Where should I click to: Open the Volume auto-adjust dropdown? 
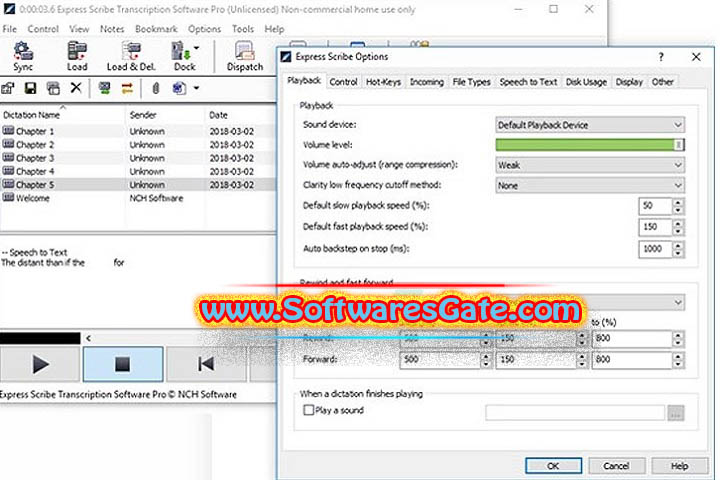tap(590, 165)
